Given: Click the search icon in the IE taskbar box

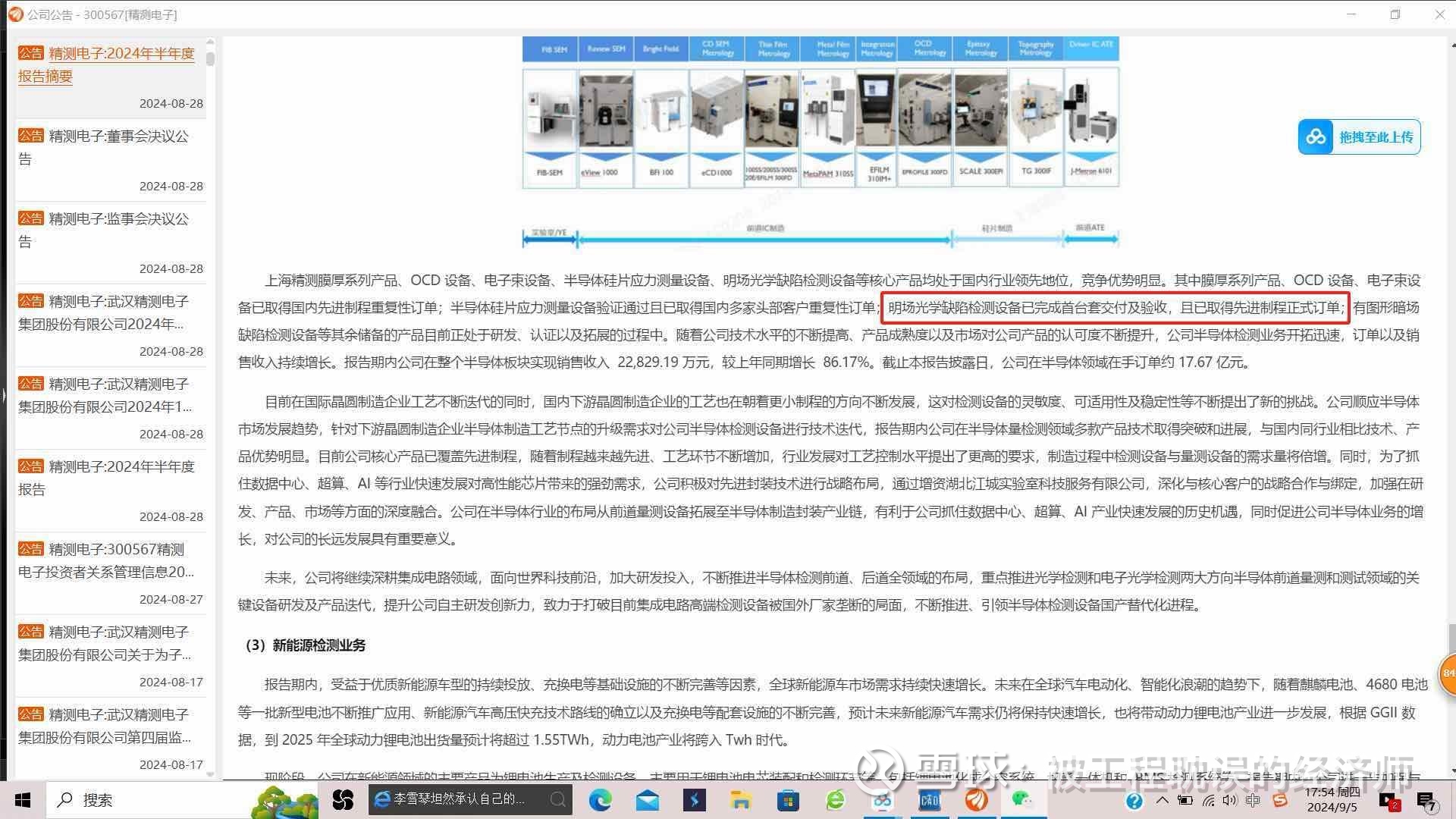Looking at the screenshot, I should coord(558,800).
